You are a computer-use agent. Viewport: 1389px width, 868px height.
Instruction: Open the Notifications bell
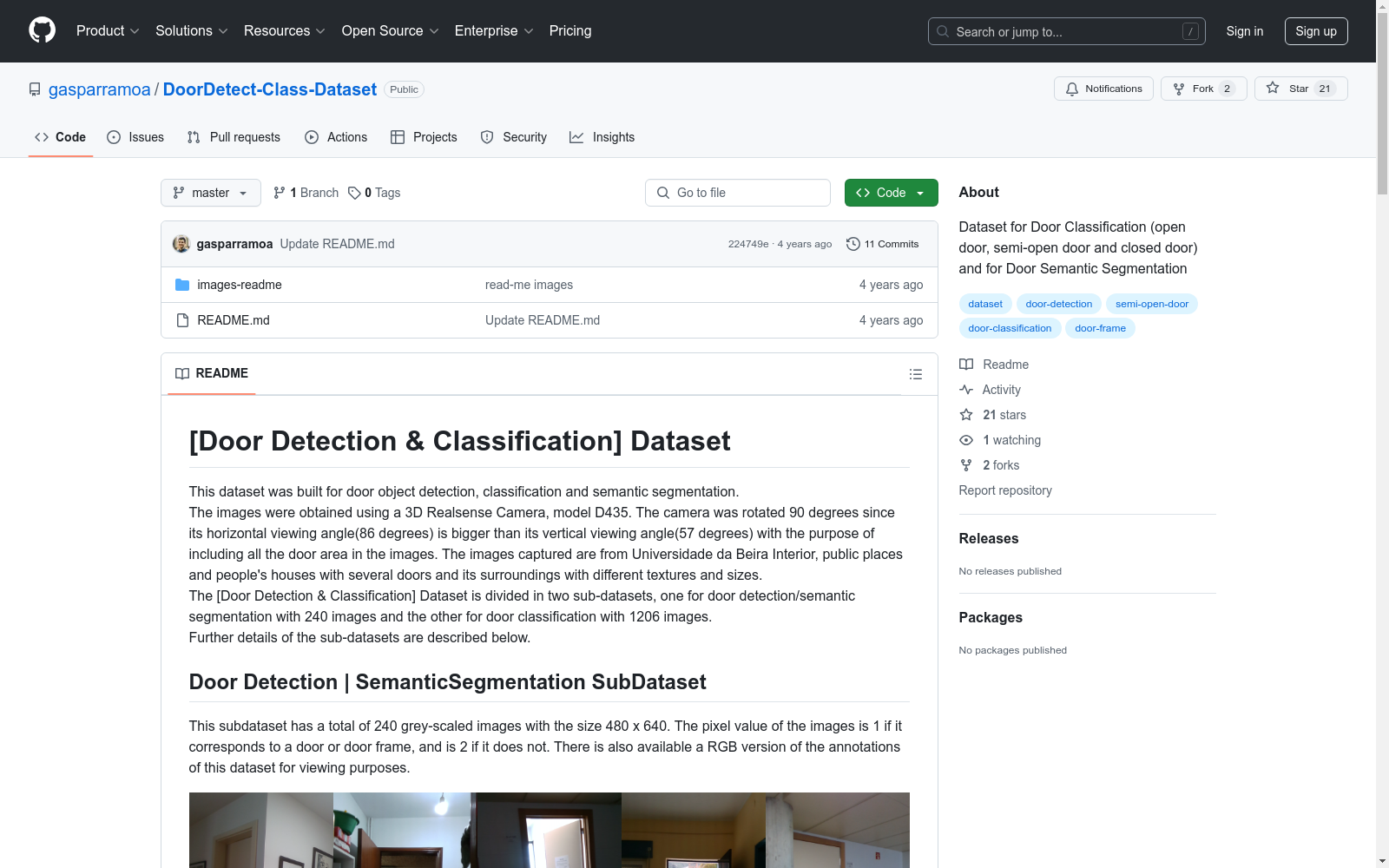coord(1103,89)
